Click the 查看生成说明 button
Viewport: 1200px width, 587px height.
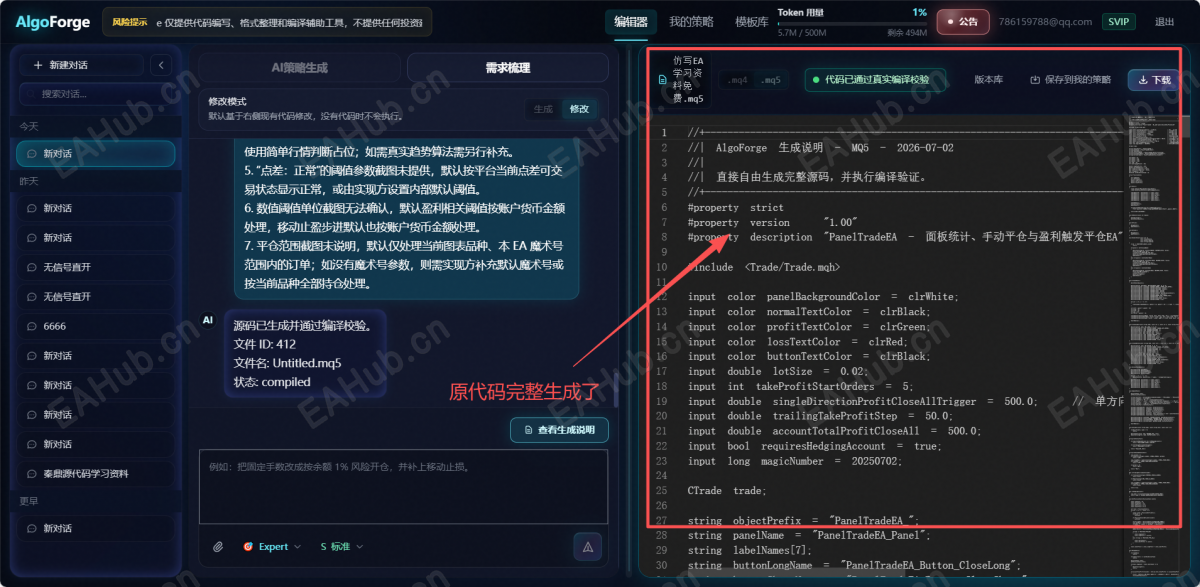click(559, 430)
